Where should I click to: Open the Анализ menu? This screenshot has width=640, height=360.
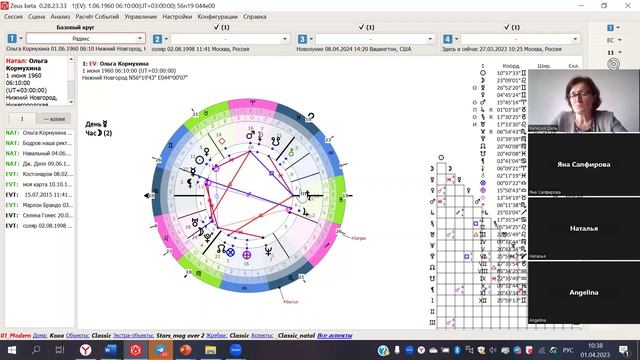pyautogui.click(x=60, y=17)
